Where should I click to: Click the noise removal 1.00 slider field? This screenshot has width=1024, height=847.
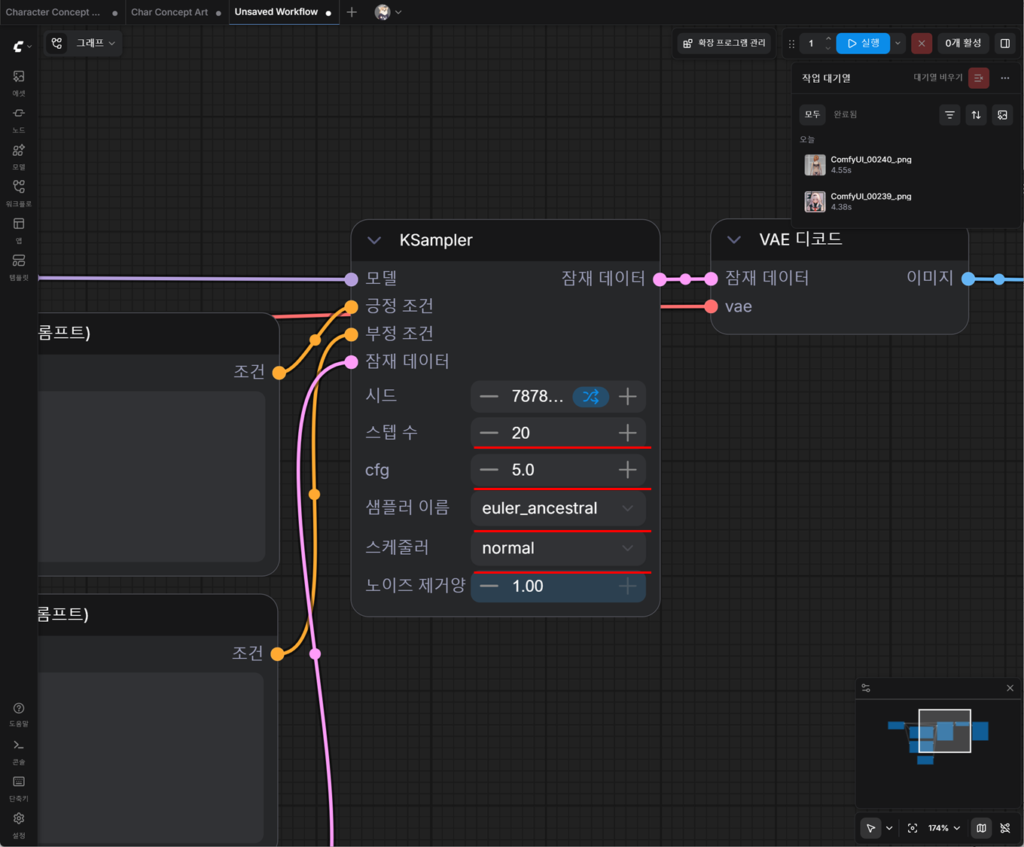click(558, 586)
